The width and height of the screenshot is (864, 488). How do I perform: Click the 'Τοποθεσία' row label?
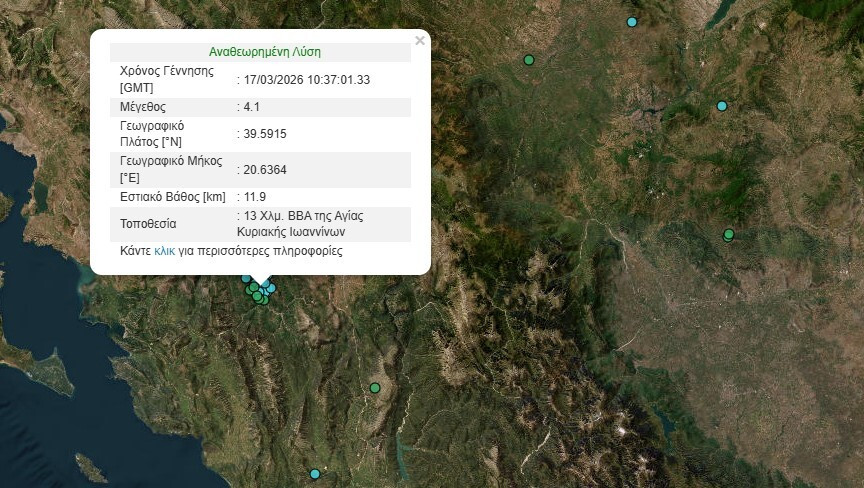pos(148,224)
